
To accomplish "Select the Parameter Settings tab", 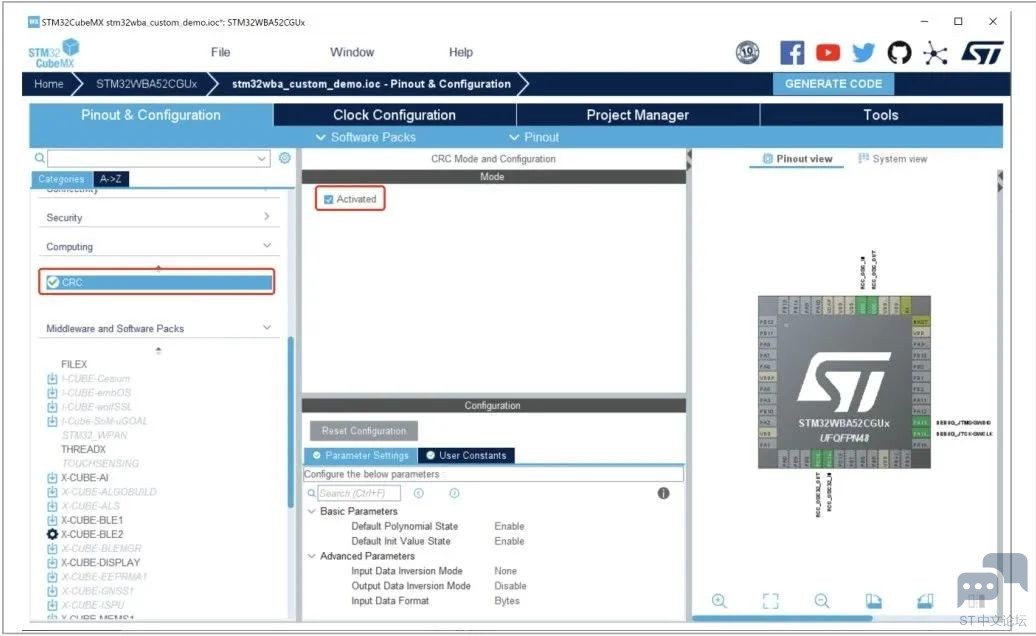I will (361, 455).
